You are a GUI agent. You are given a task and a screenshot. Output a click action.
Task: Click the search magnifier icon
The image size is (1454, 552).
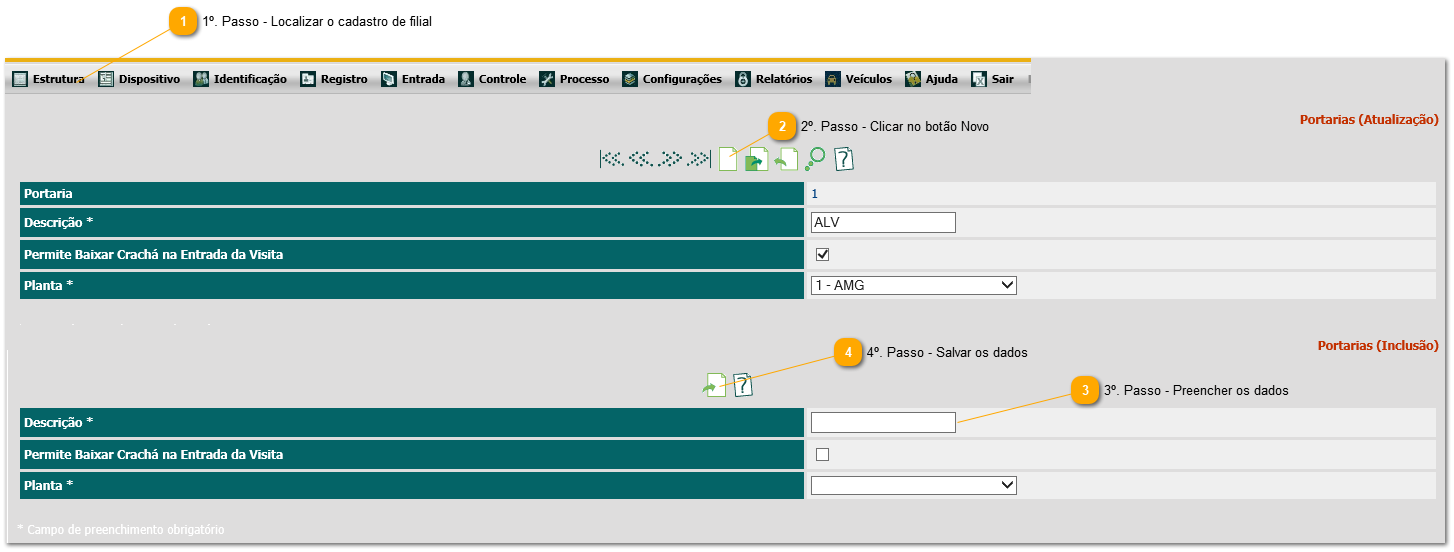coord(815,159)
